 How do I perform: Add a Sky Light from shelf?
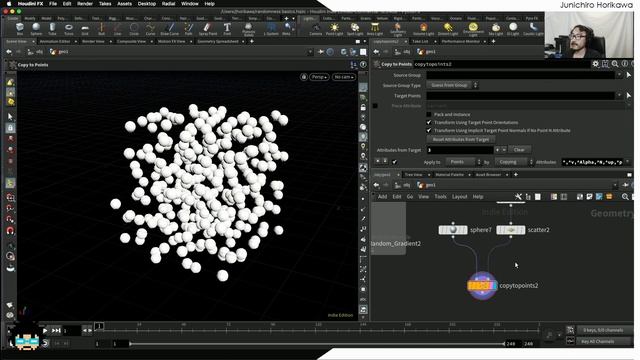tap(496, 29)
